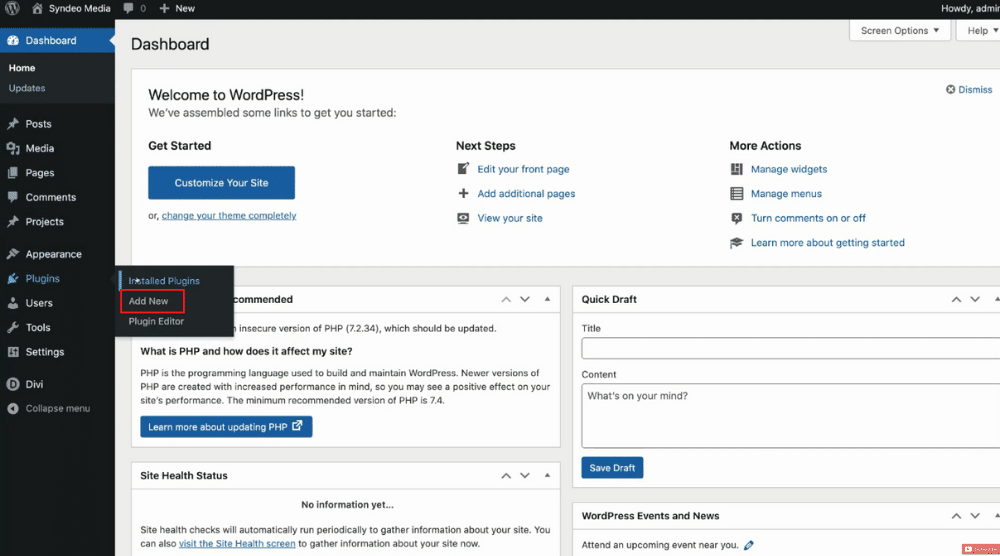The image size is (1000, 556).
Task: Open visit the Site Health screen link
Action: click(x=237, y=544)
